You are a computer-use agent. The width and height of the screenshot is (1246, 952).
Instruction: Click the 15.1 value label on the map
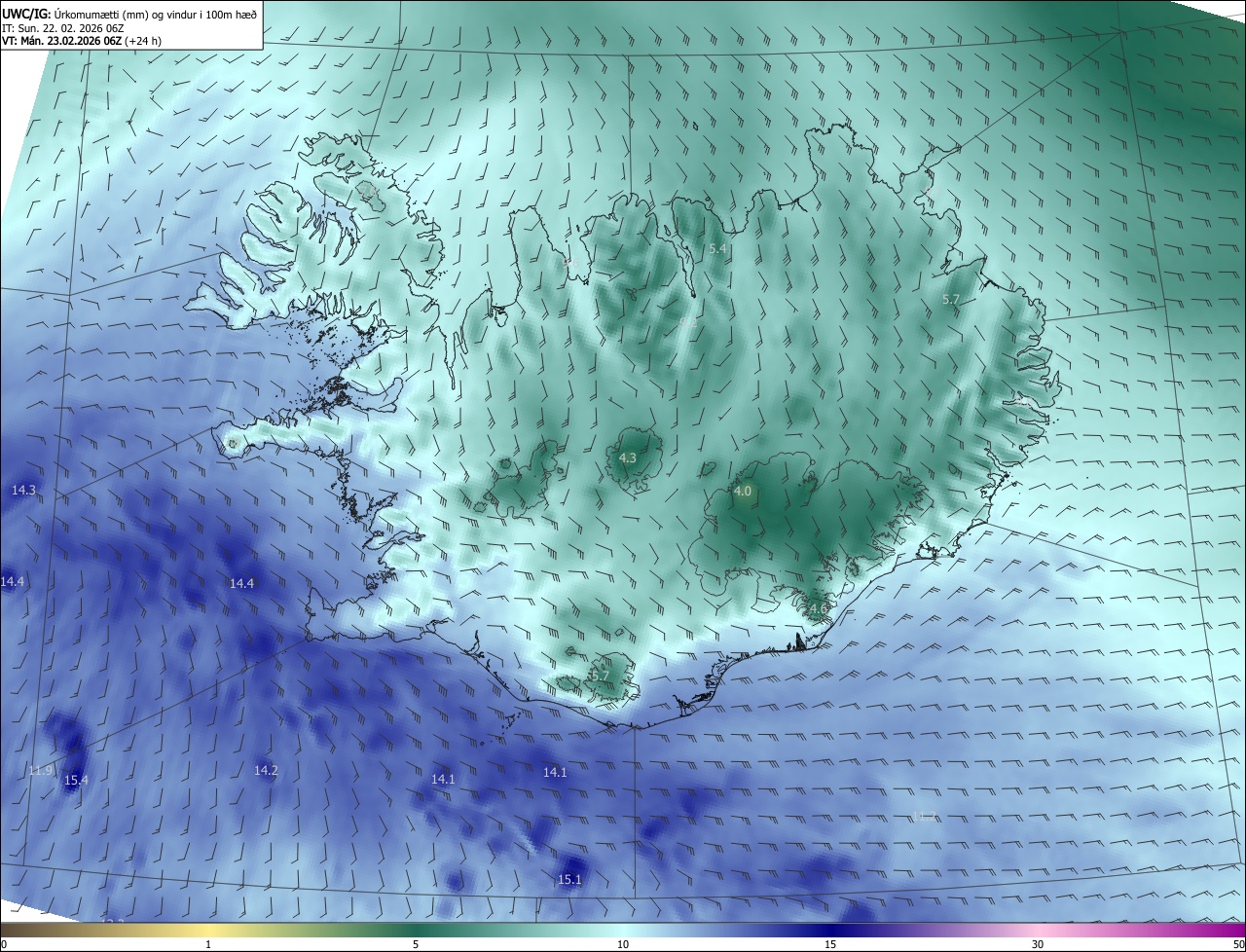[569, 879]
